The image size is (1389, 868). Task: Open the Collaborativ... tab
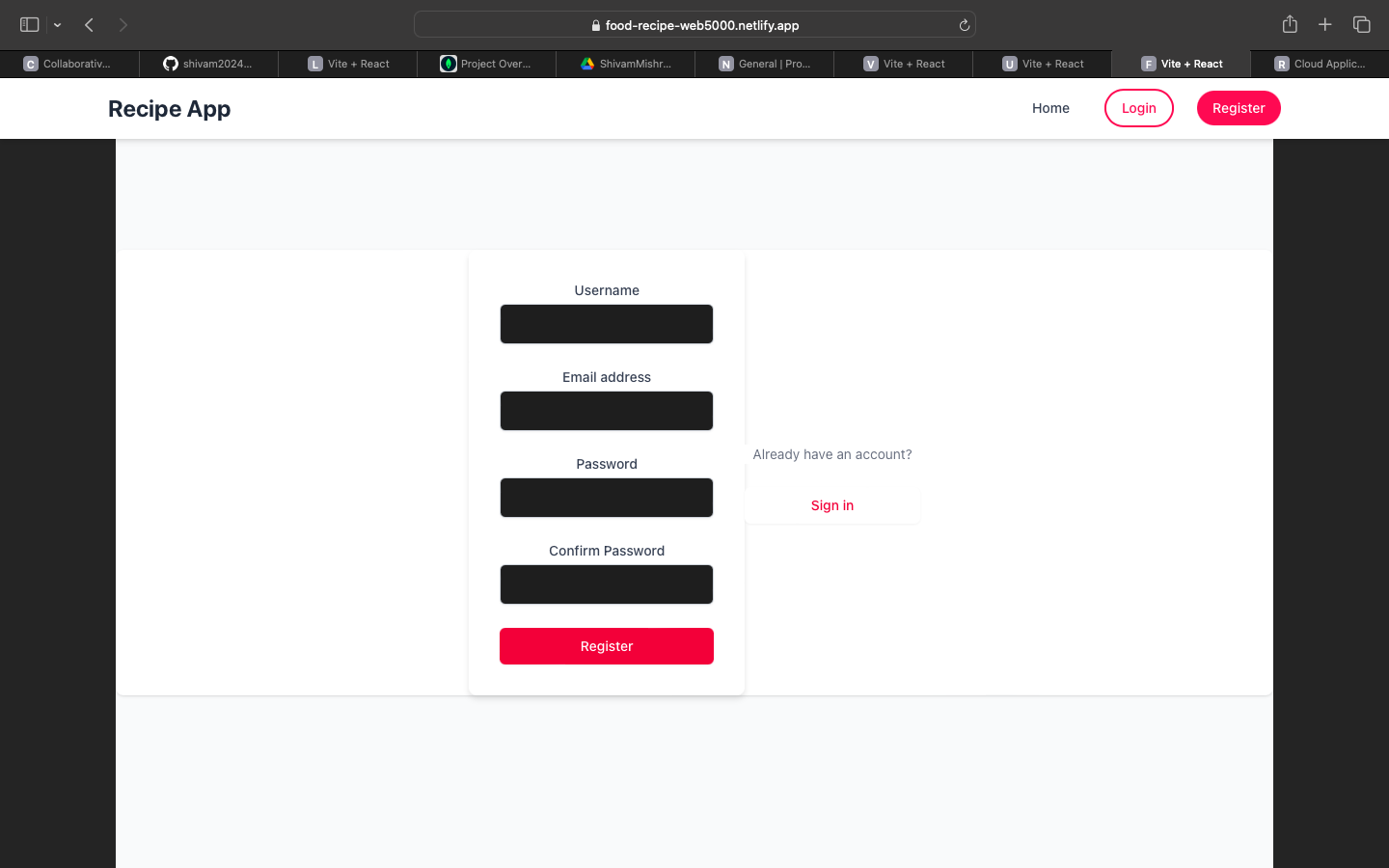click(69, 64)
